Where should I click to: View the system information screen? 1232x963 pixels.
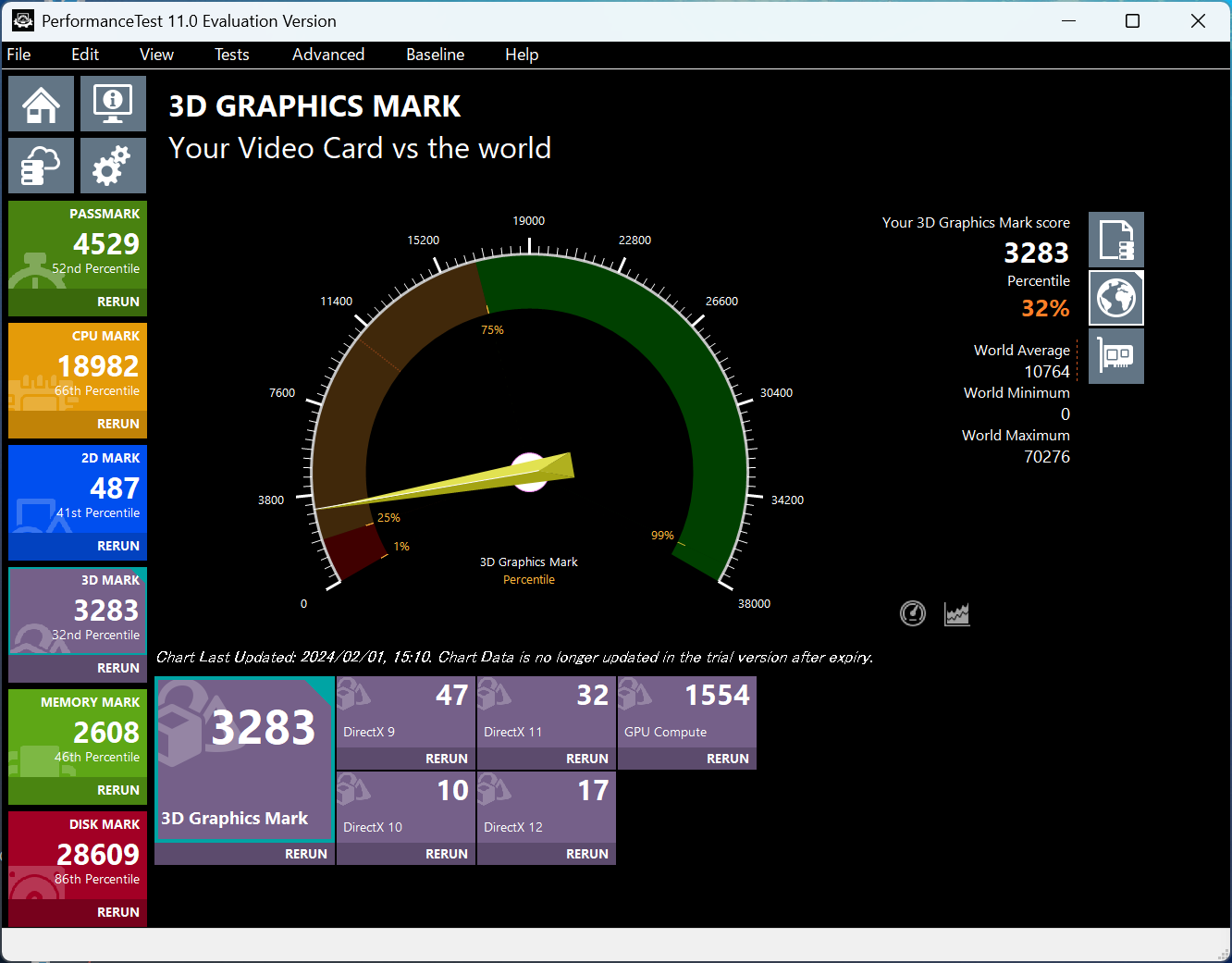(113, 104)
